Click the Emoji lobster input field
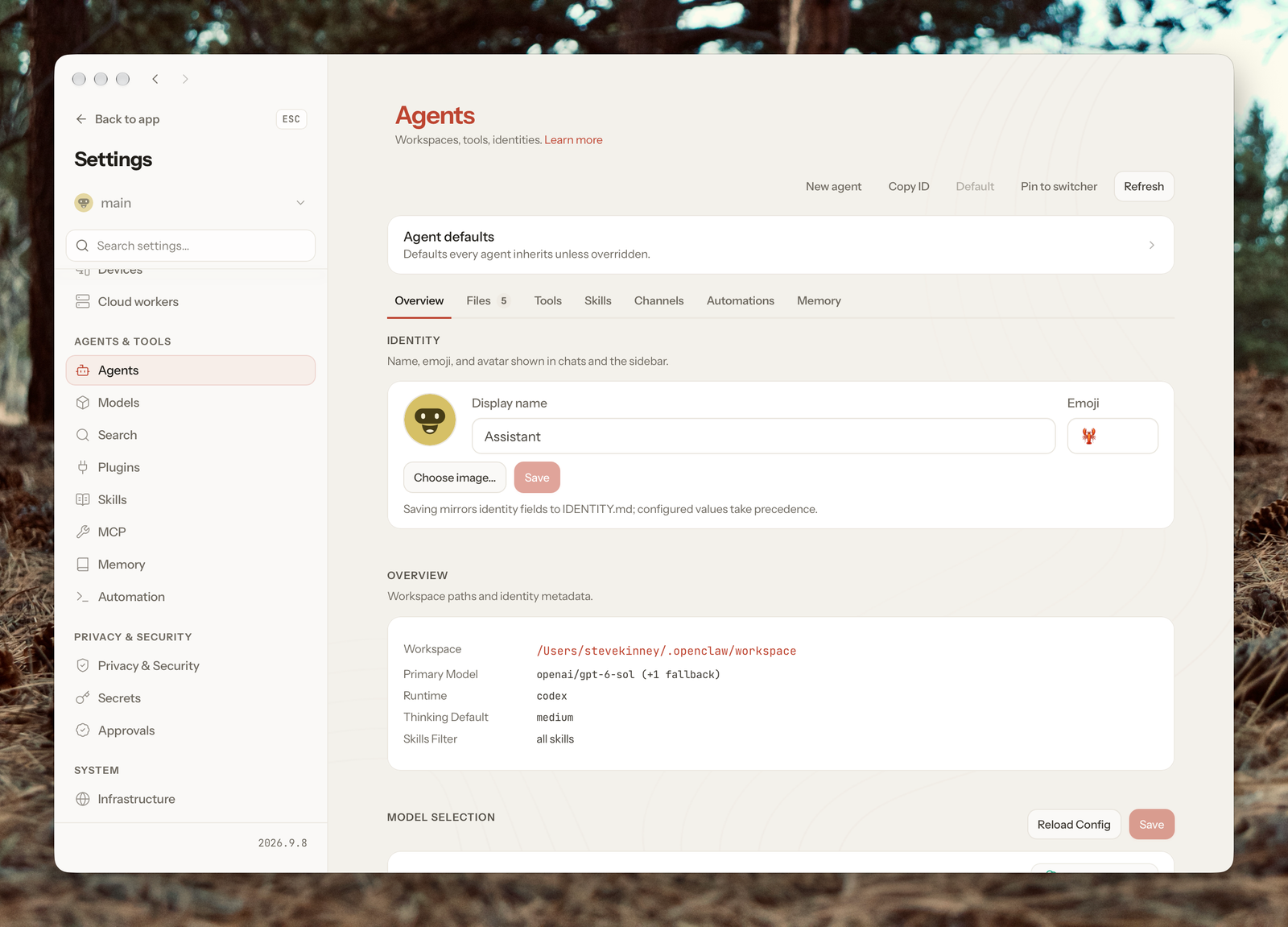 pyautogui.click(x=1113, y=436)
